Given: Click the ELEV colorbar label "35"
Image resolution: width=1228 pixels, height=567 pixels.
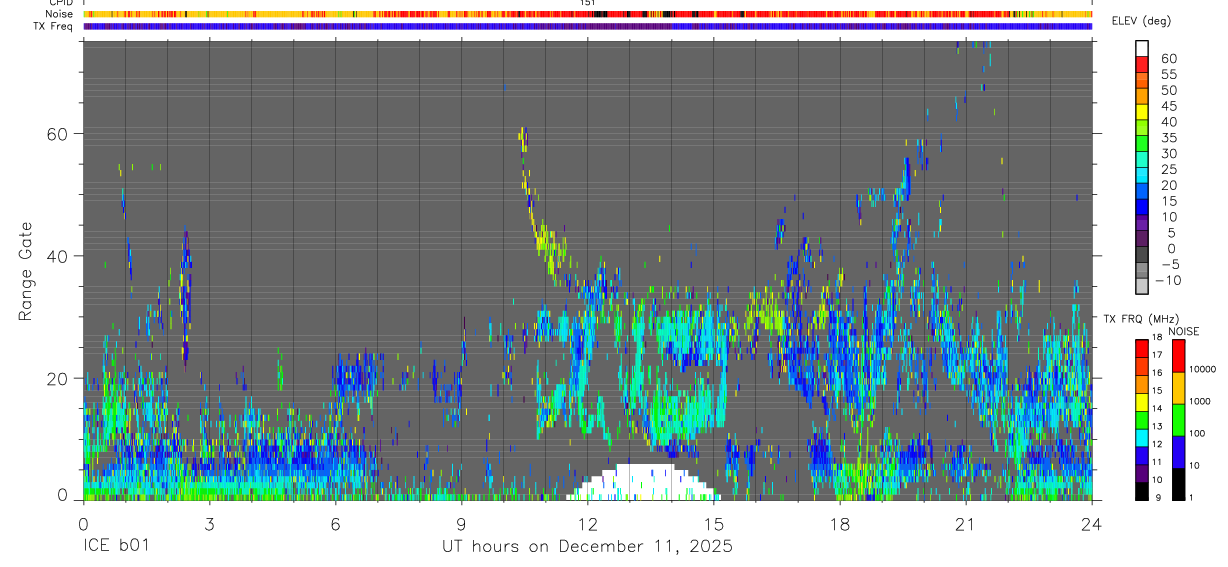Looking at the screenshot, I should 1167,138.
